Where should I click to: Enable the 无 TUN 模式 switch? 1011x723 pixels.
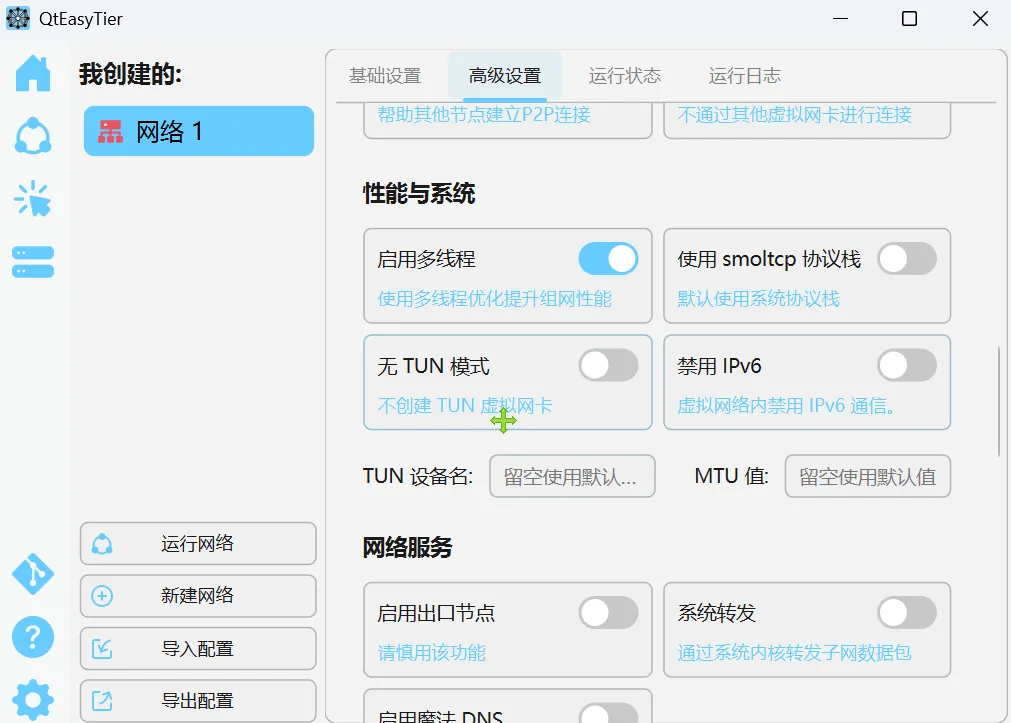click(x=608, y=366)
